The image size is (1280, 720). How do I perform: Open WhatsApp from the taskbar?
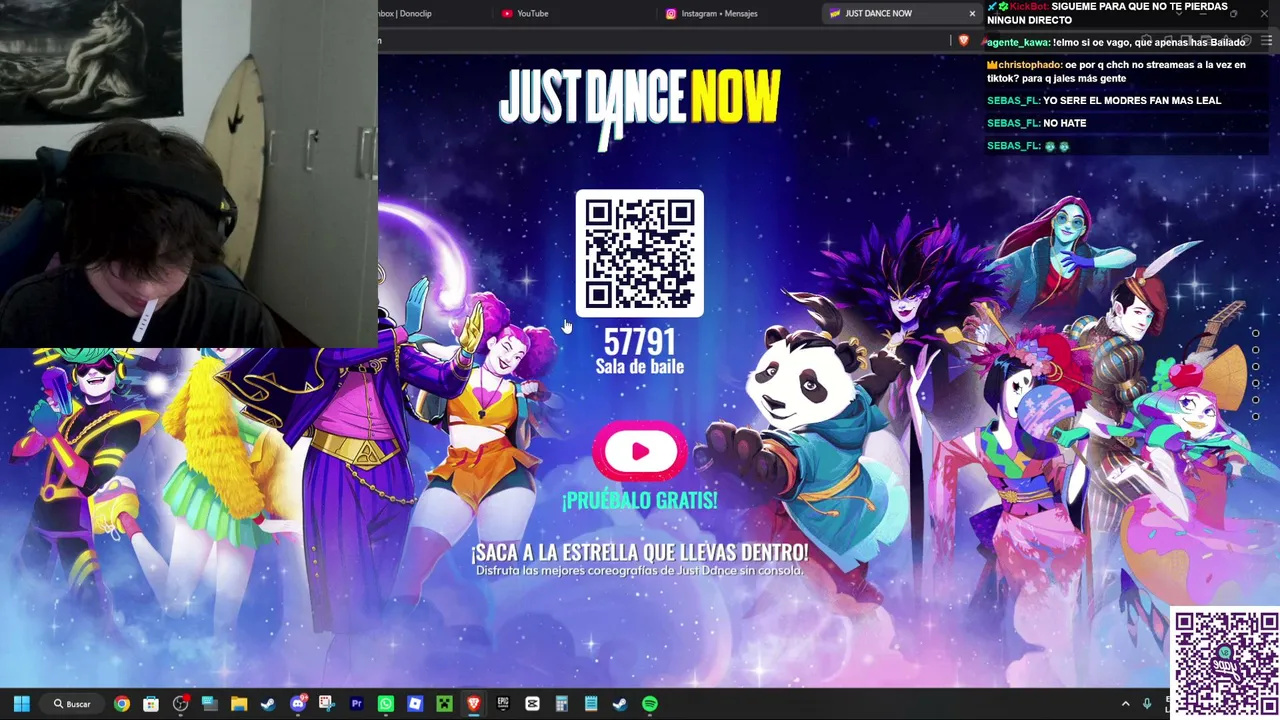point(386,704)
